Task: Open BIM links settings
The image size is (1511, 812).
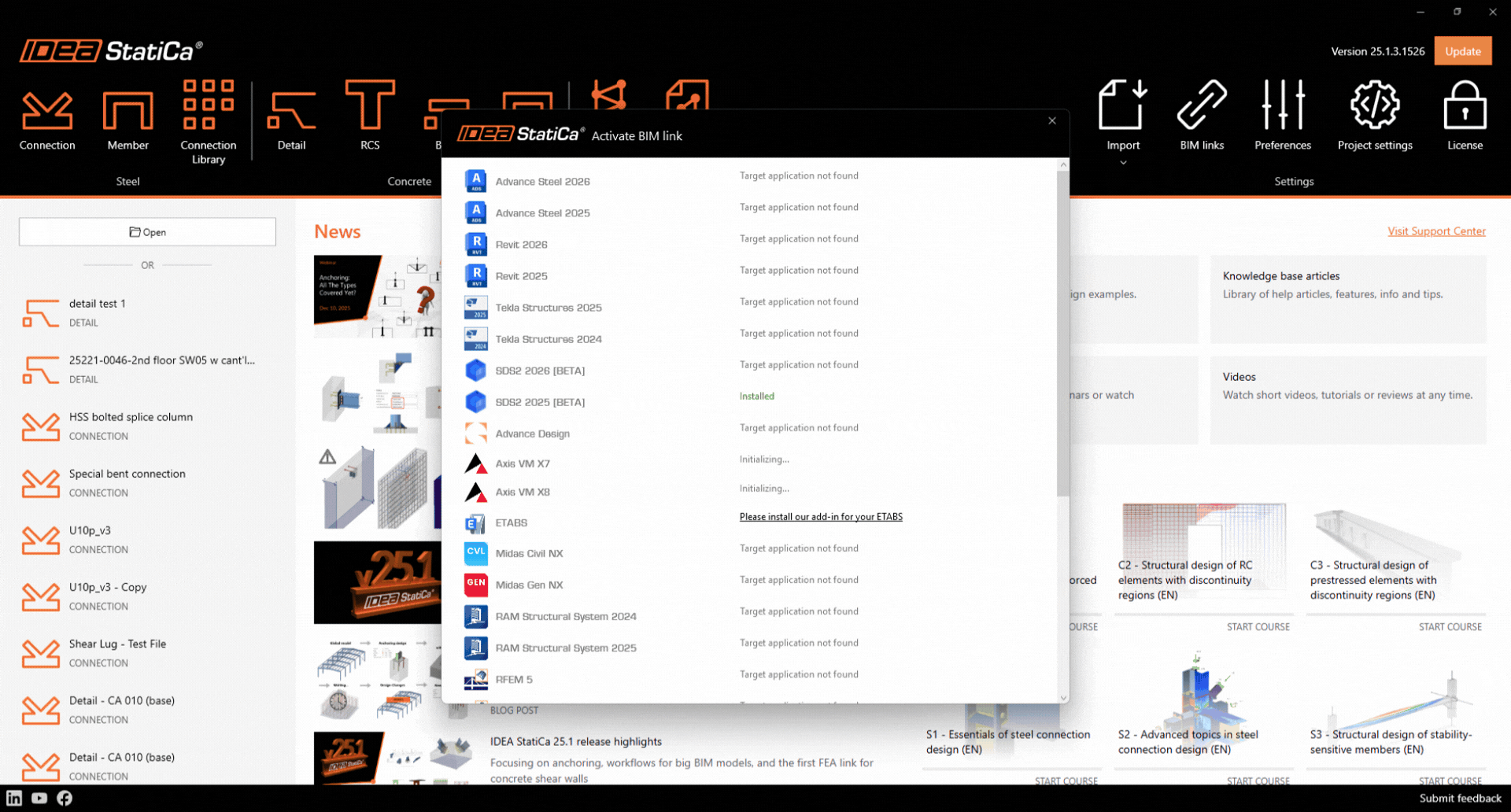Action: pos(1202,115)
